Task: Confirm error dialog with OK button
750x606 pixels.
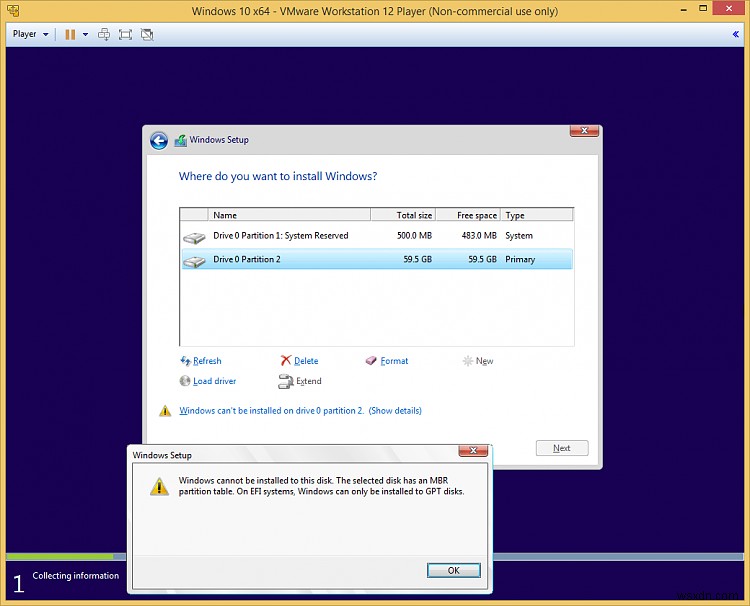Action: pos(453,570)
